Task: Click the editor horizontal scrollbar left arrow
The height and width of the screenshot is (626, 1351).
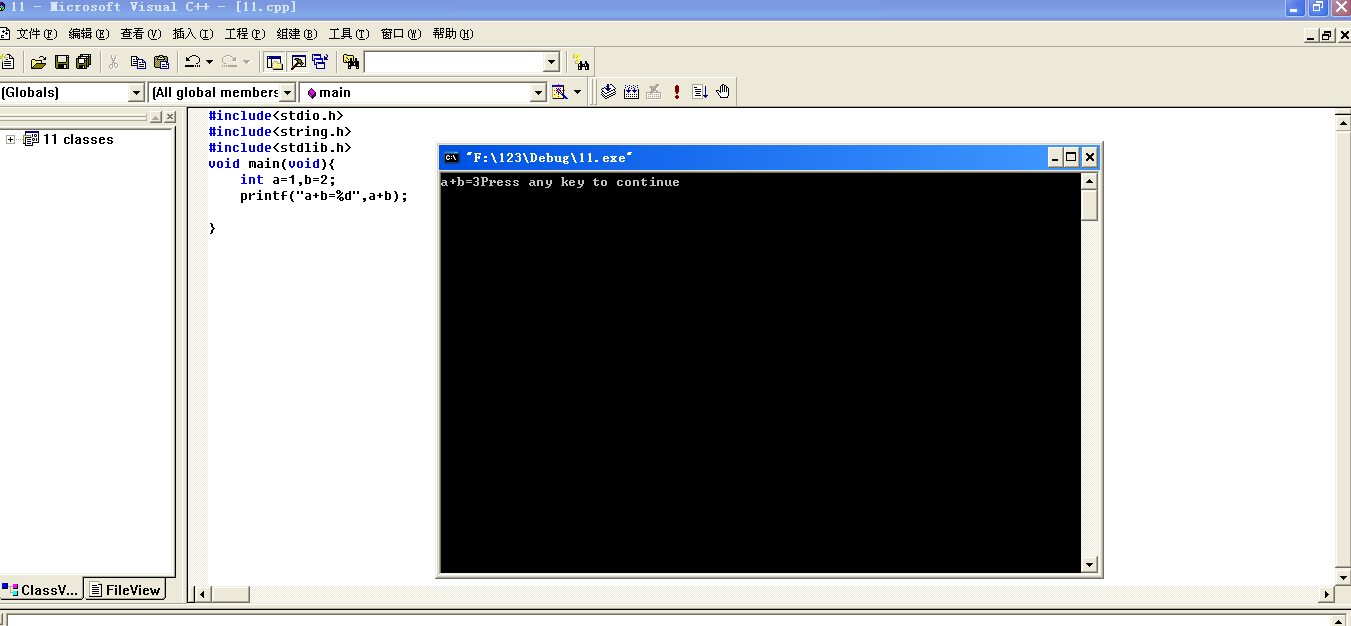Action: (x=202, y=594)
